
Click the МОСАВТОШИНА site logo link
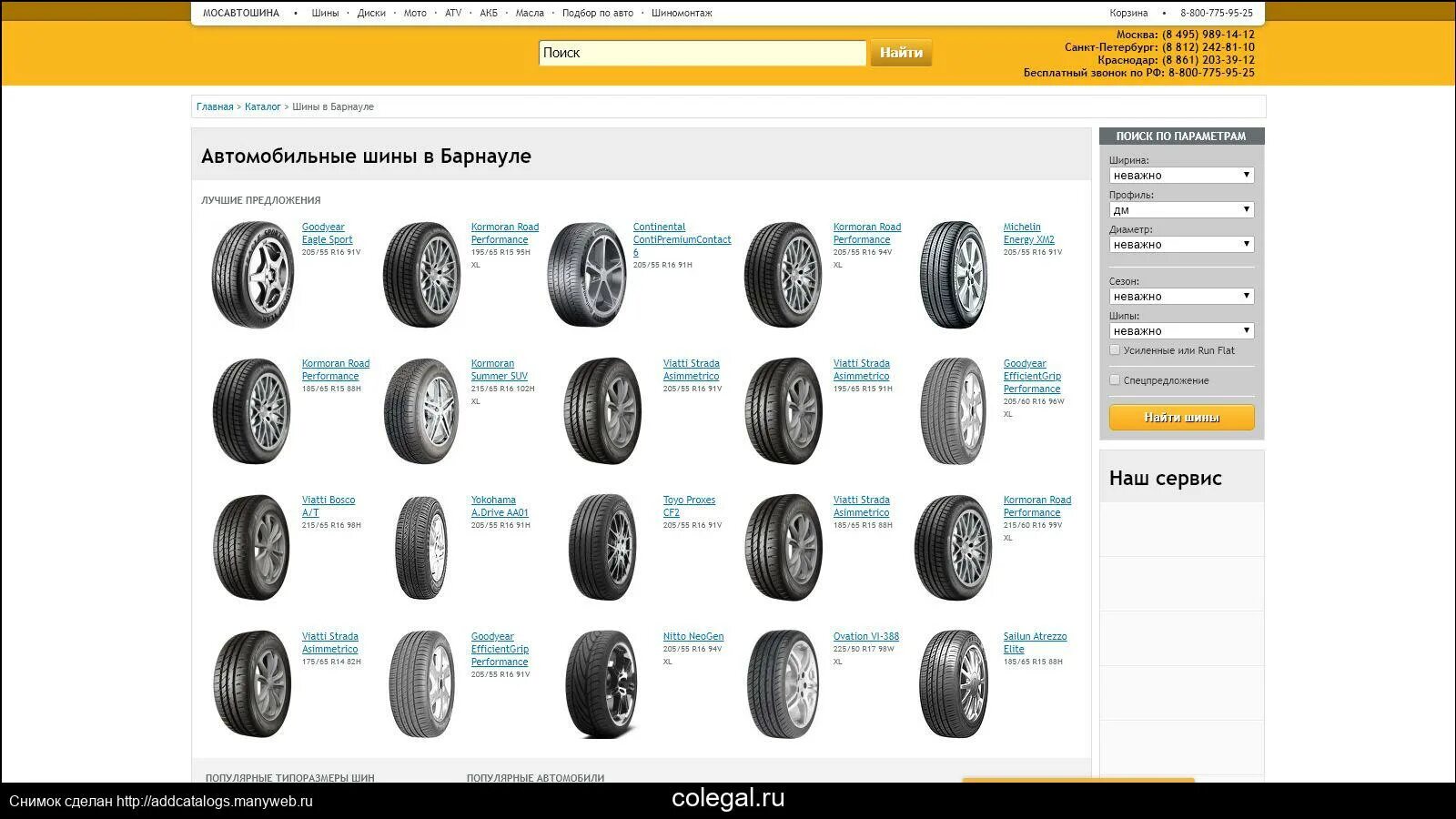tap(241, 13)
